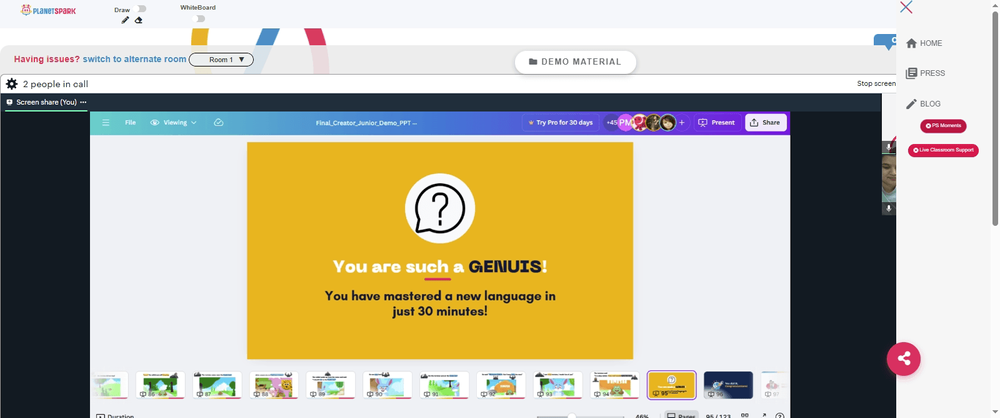This screenshot has width=1000, height=418.
Task: Select slide thumbnail 89
Action: tap(330, 385)
